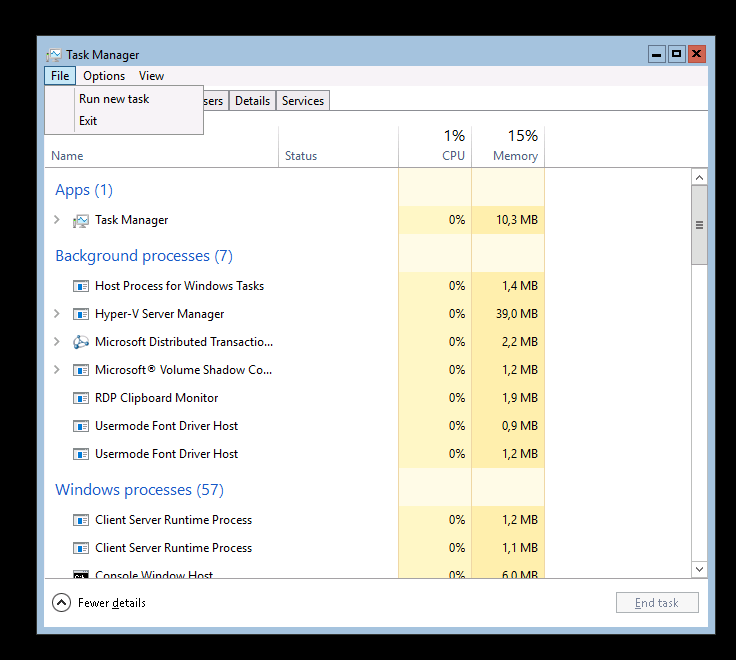
Task: Select the RDP Clipboard Monitor row
Action: 295,398
